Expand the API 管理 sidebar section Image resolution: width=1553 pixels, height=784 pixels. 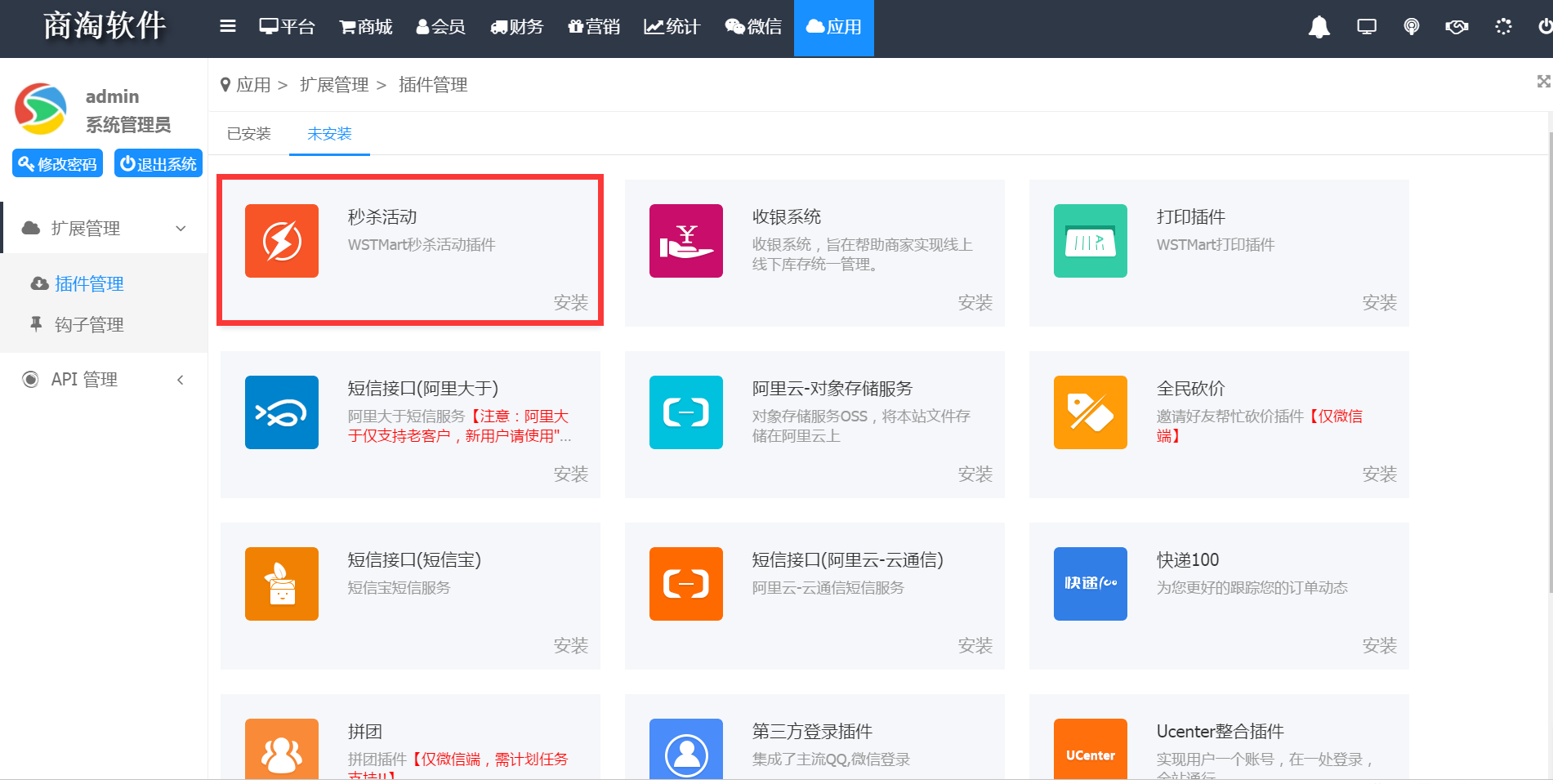click(105, 379)
